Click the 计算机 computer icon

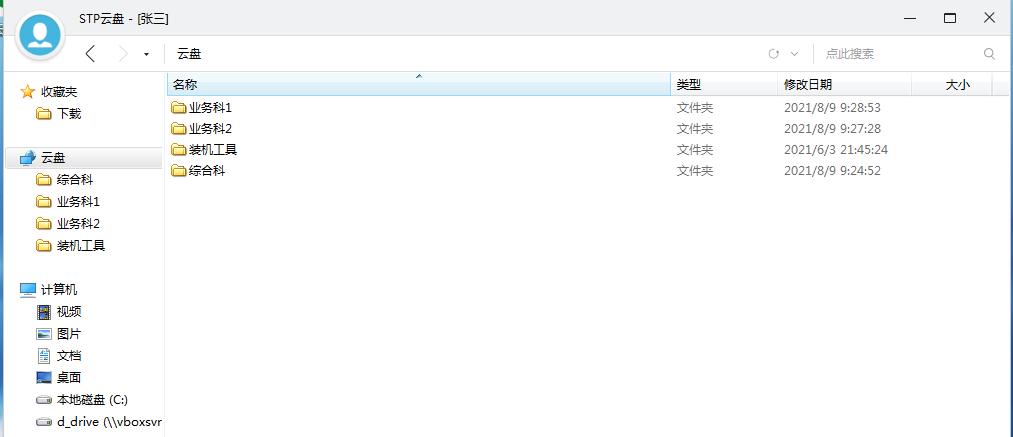pyautogui.click(x=28, y=290)
